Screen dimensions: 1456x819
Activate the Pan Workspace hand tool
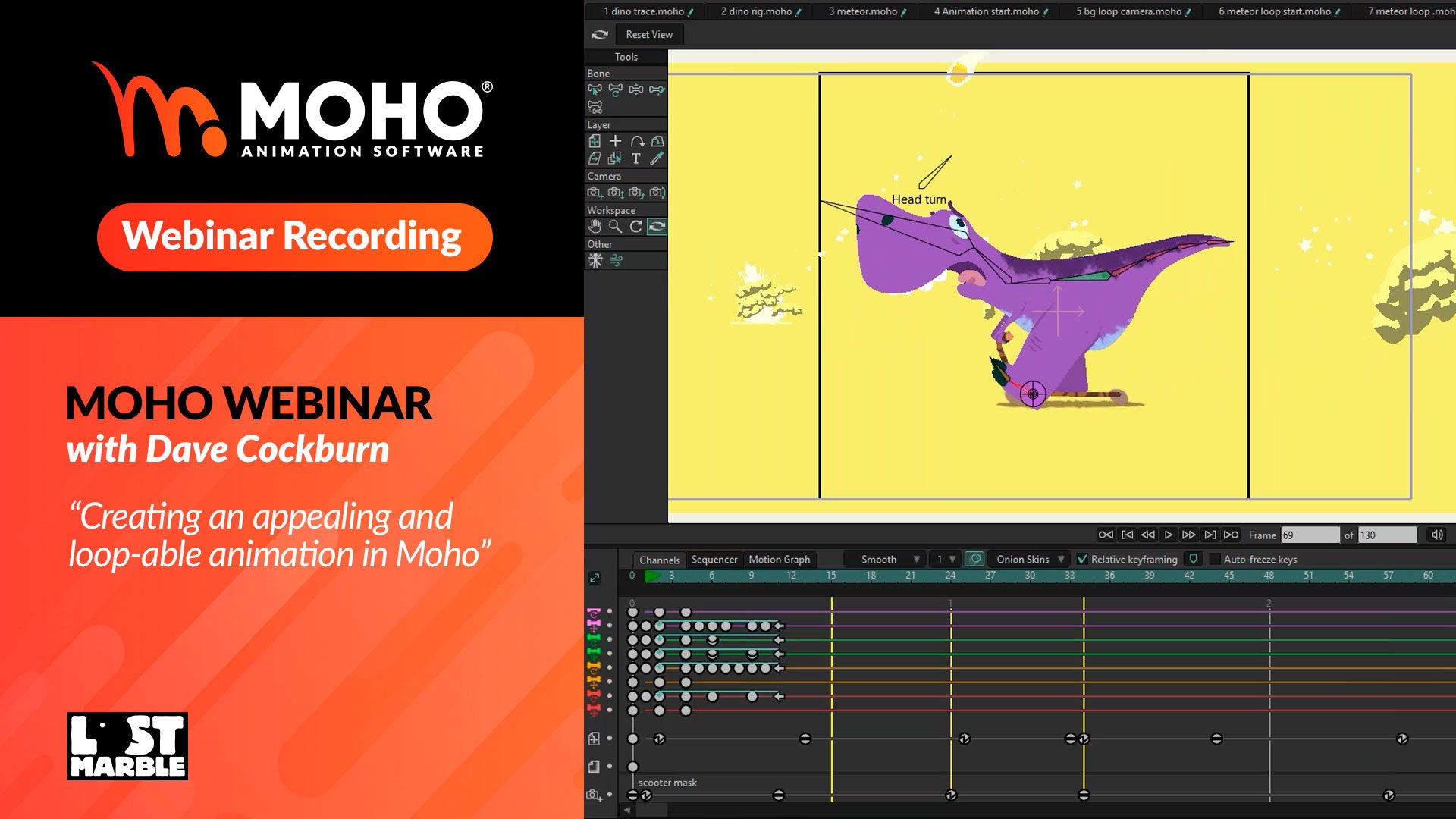coord(595,226)
